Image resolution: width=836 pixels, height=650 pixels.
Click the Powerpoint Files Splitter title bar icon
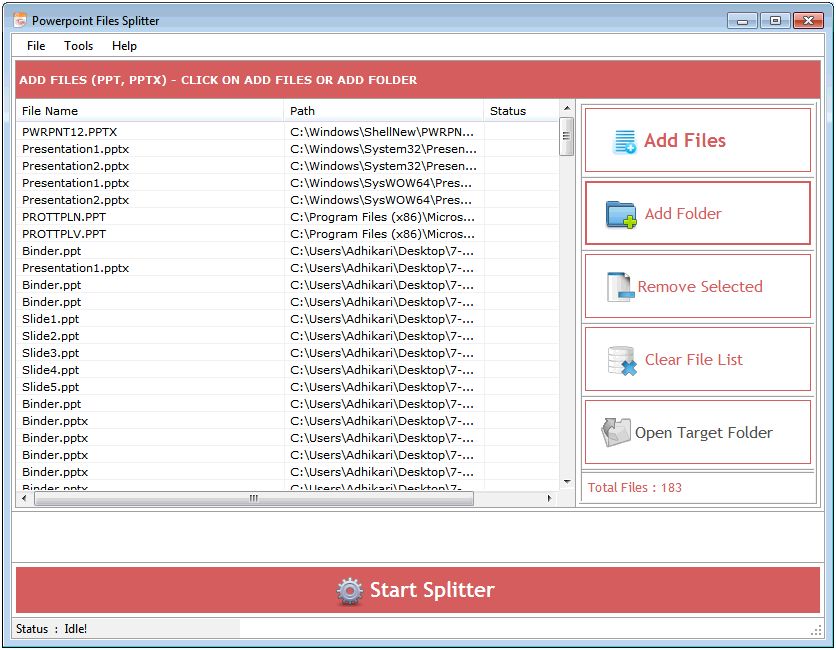tap(20, 20)
